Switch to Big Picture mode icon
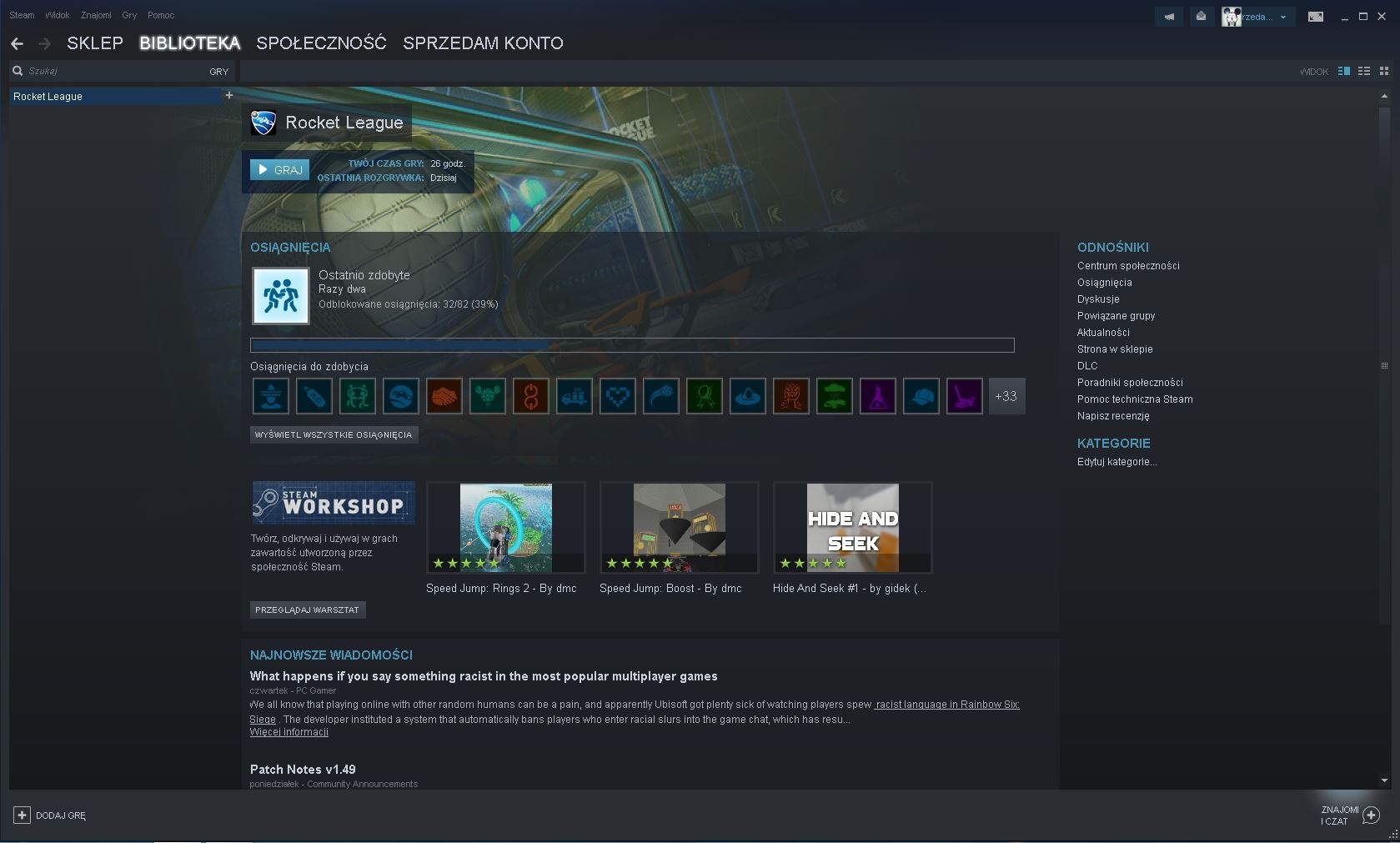Viewport: 1400px width, 843px height. pos(1315,17)
